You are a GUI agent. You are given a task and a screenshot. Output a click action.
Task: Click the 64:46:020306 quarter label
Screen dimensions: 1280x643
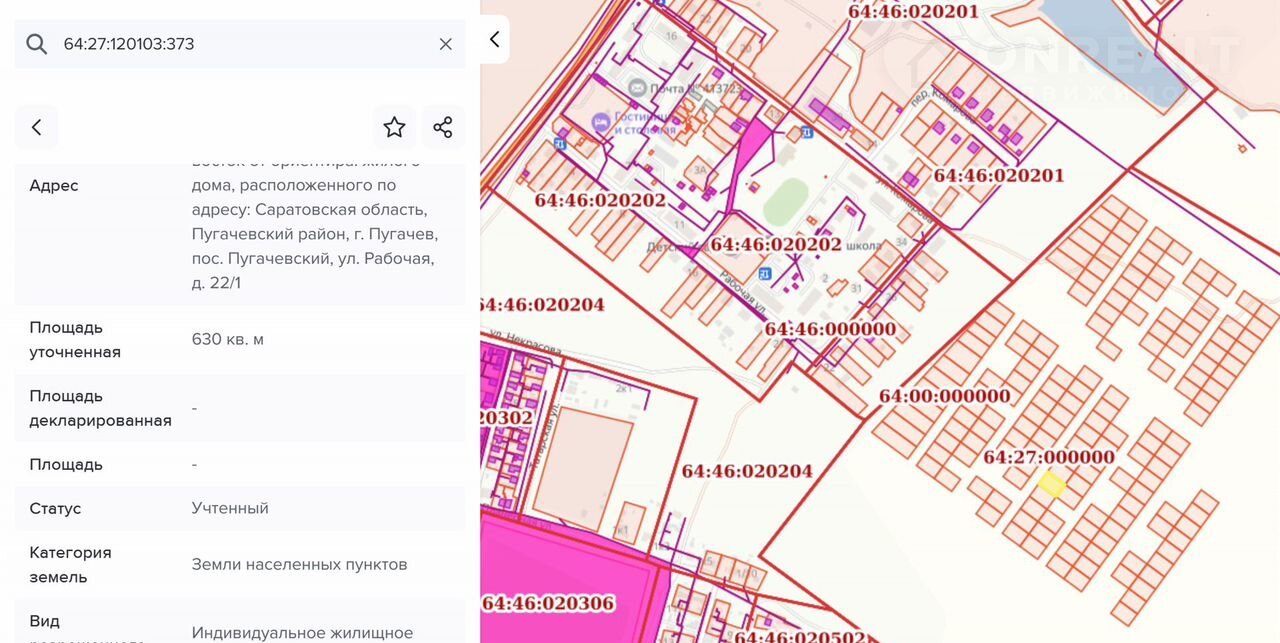[548, 603]
